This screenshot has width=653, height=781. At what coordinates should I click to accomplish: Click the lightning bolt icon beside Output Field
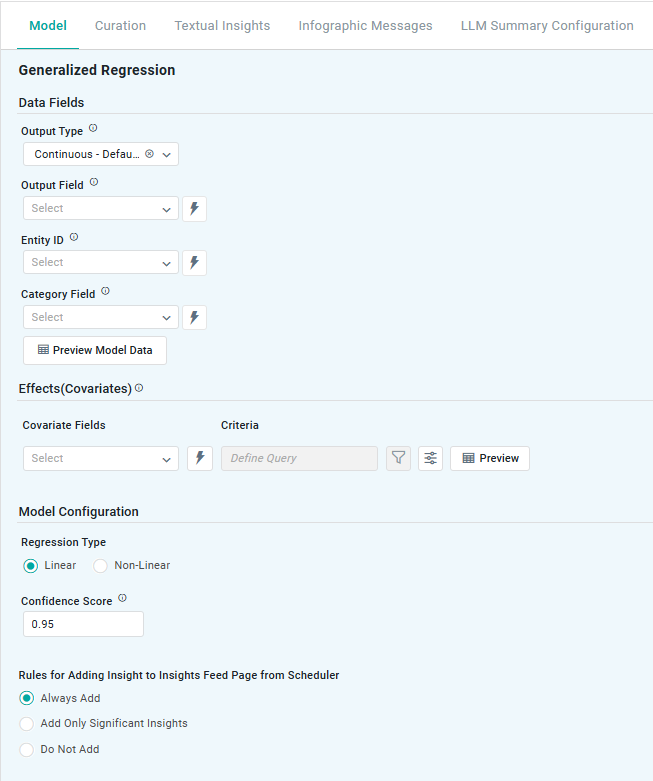pyautogui.click(x=195, y=209)
